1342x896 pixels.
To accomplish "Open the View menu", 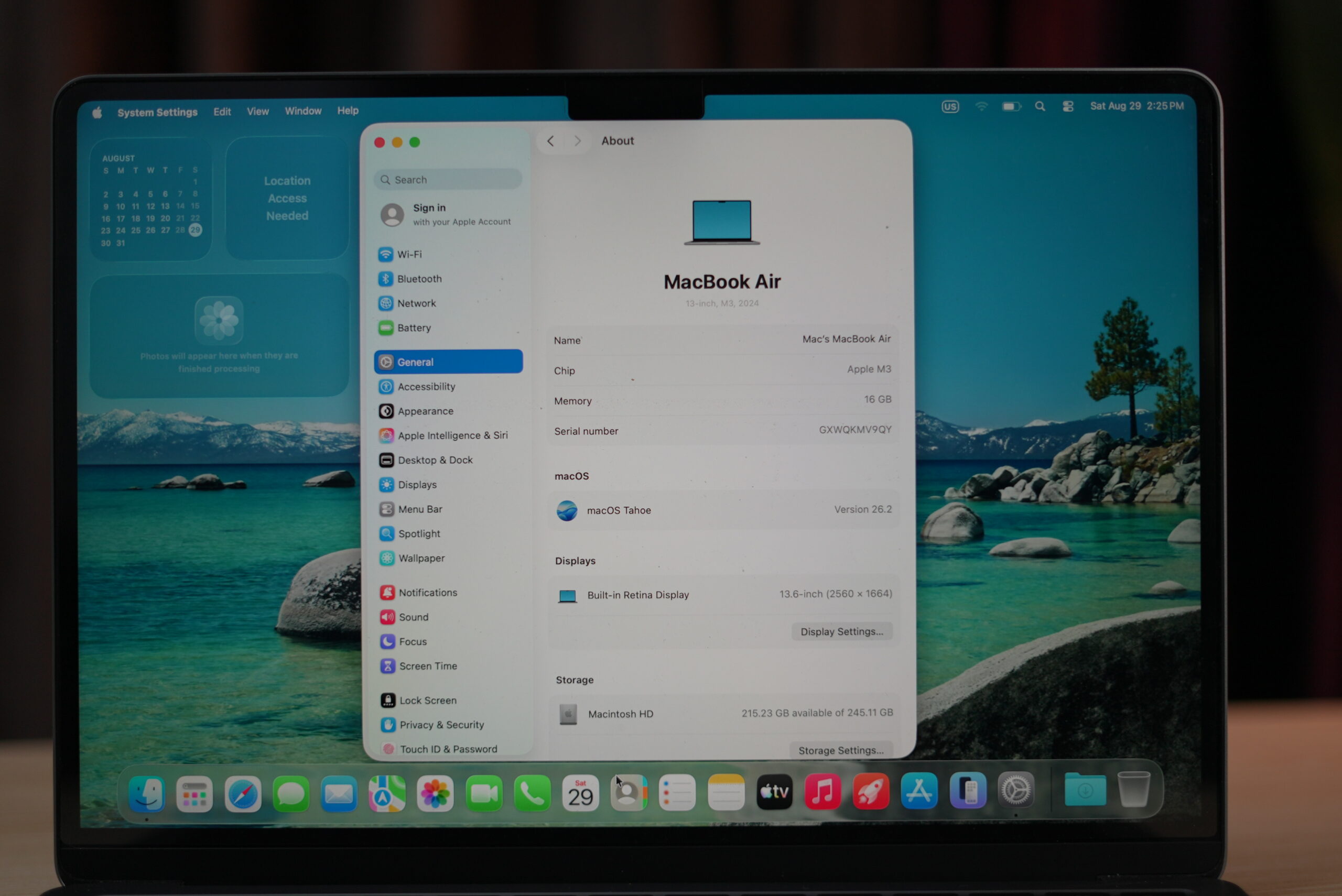I will [258, 112].
